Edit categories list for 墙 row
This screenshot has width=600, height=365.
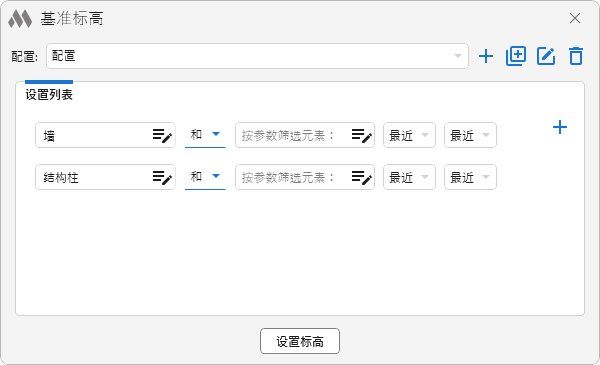click(162, 135)
